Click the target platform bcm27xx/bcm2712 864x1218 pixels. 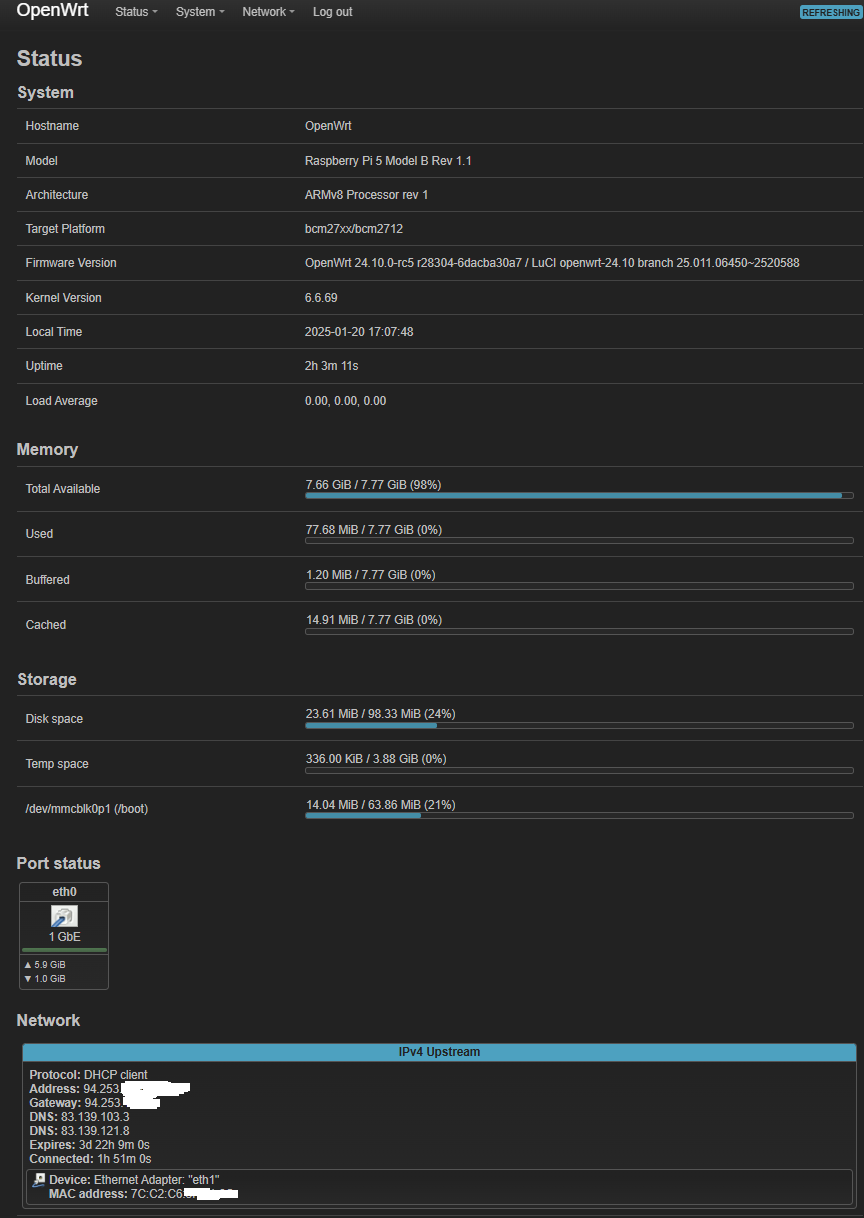click(x=354, y=229)
